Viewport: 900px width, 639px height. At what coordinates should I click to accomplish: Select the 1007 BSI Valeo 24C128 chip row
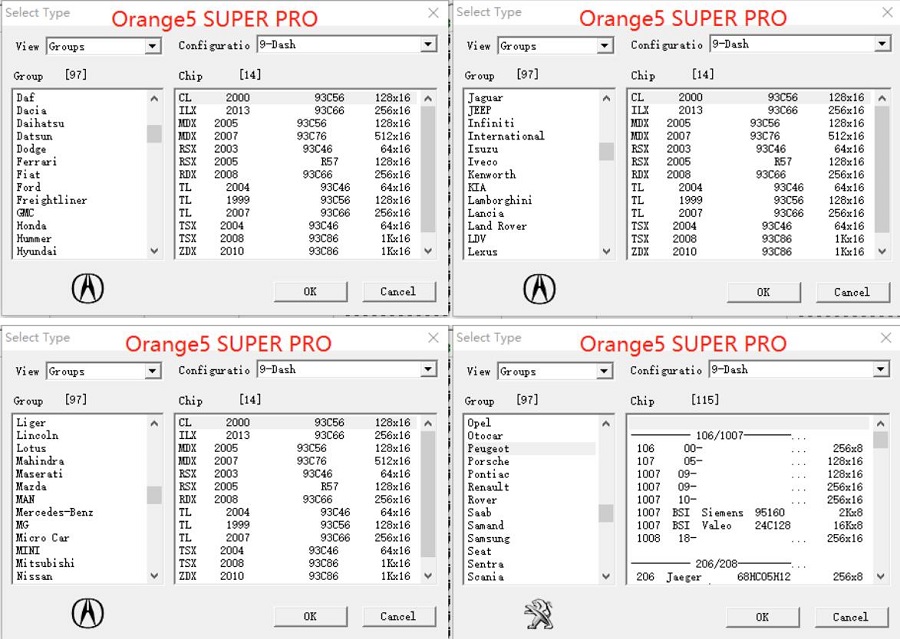tap(749, 525)
